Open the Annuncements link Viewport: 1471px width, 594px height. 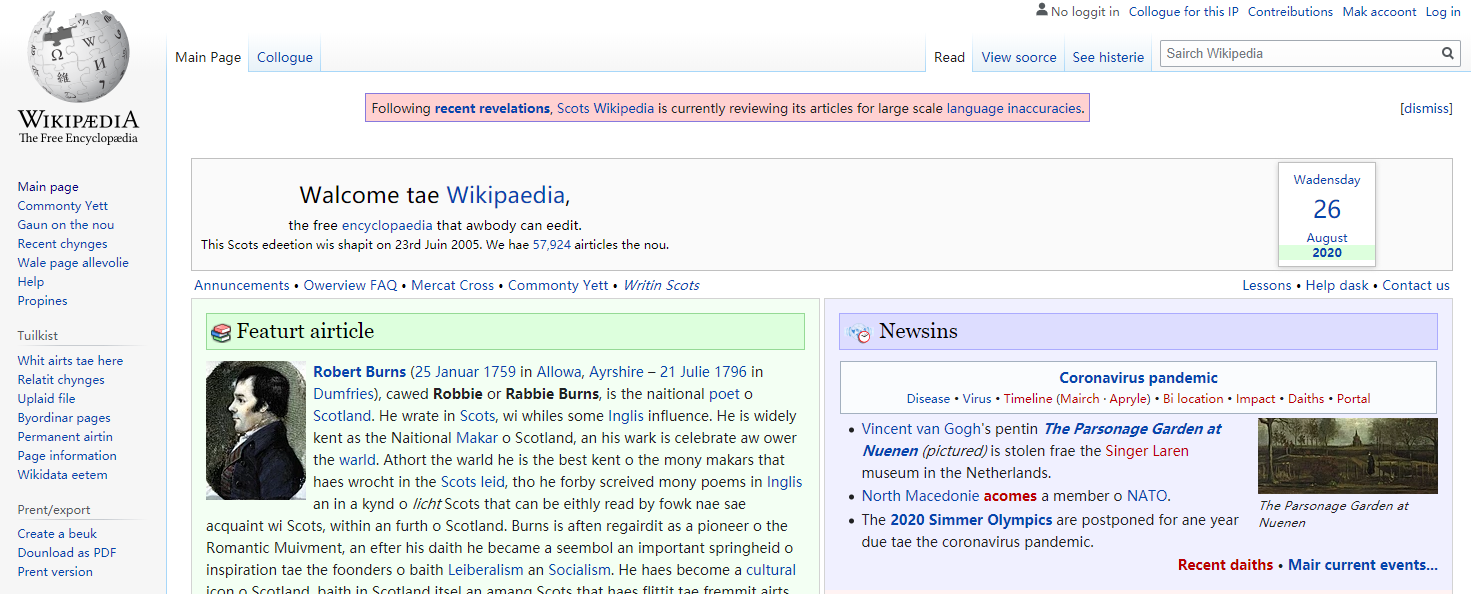(242, 285)
